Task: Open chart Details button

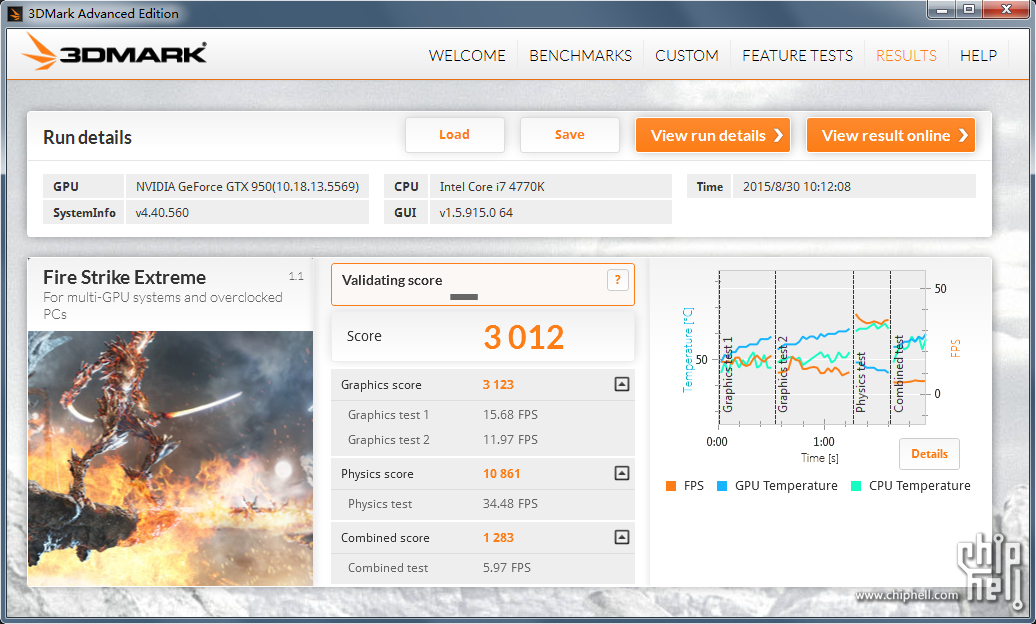Action: (x=929, y=454)
